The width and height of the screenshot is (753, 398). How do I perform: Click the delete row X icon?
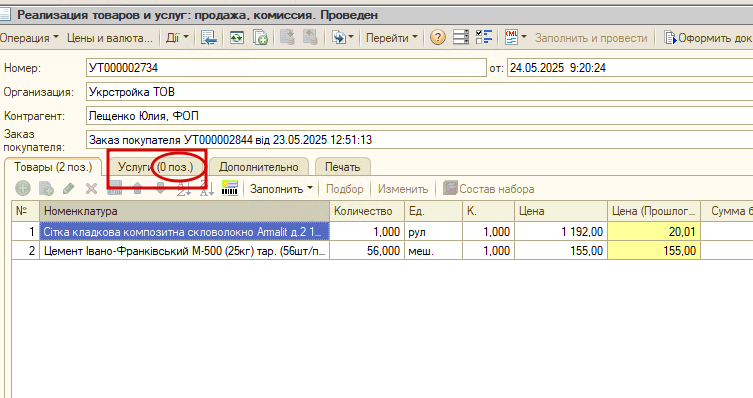click(x=91, y=189)
